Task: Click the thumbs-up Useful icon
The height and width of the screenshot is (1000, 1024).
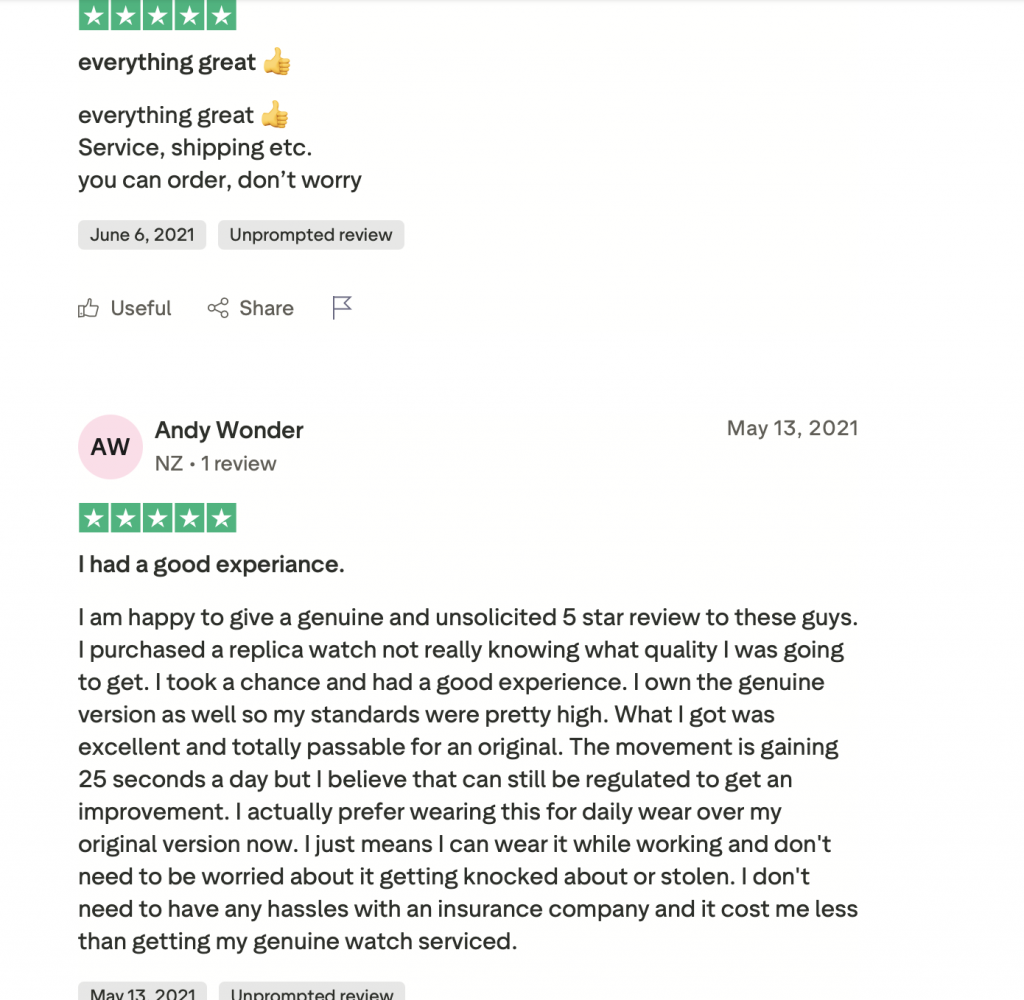Action: click(88, 308)
